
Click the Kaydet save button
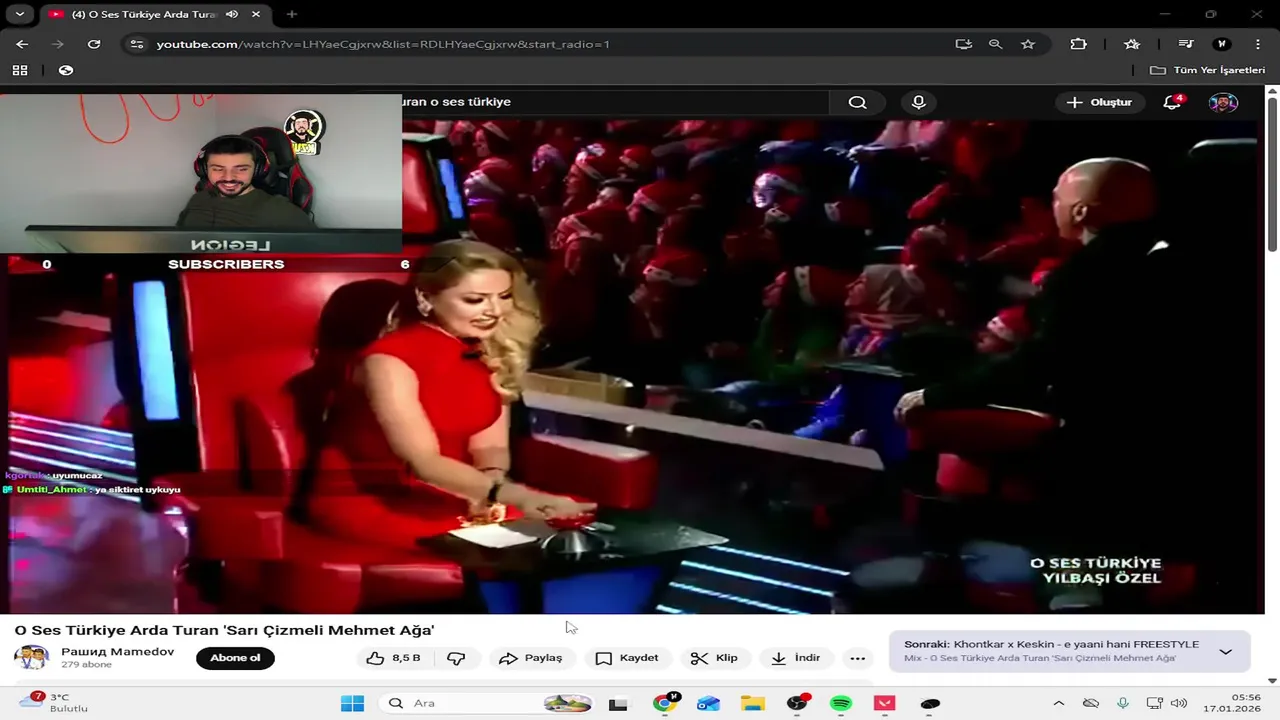point(627,658)
